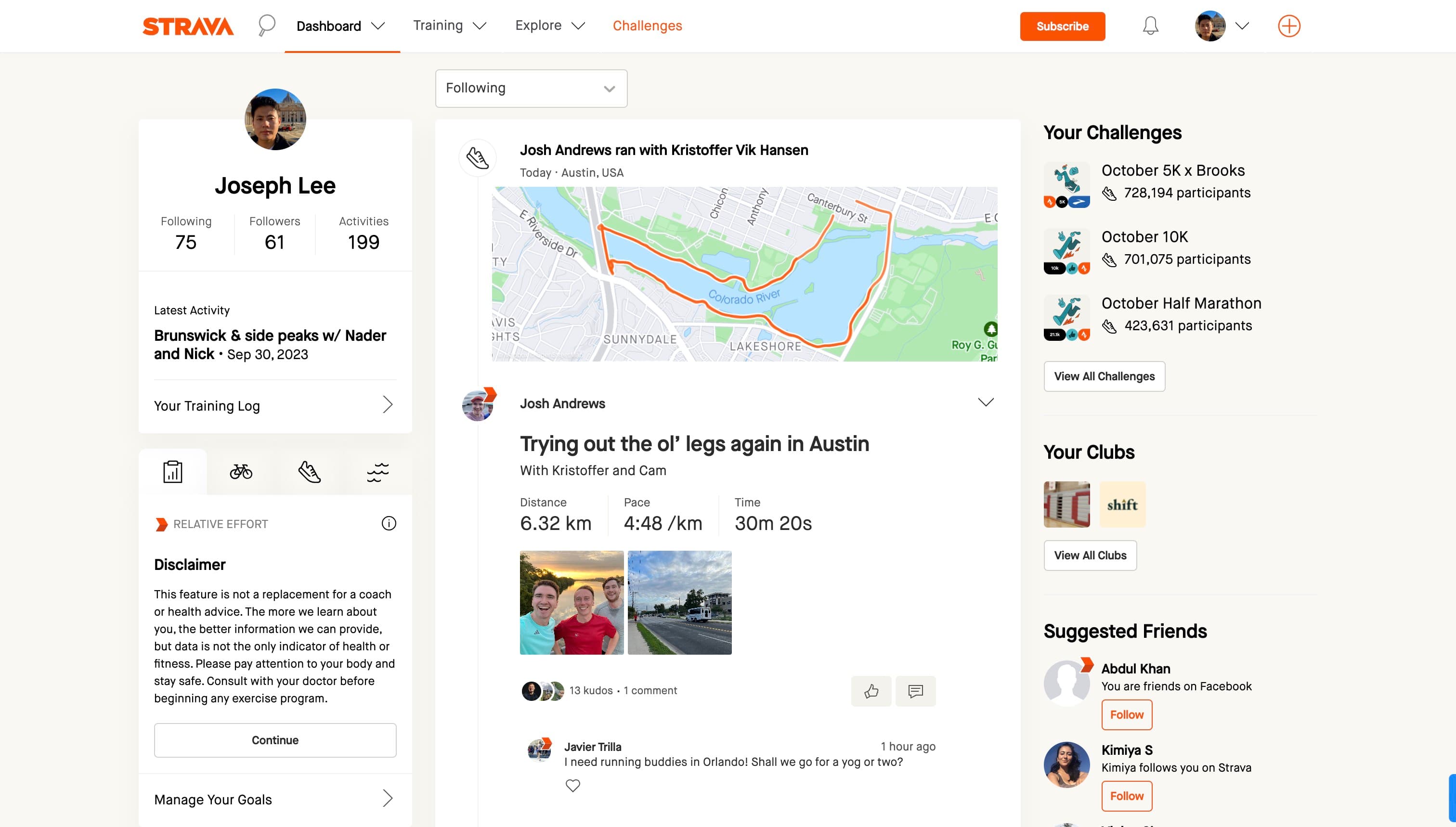Open the search magnifier icon
The width and height of the screenshot is (1456, 827).
point(266,26)
